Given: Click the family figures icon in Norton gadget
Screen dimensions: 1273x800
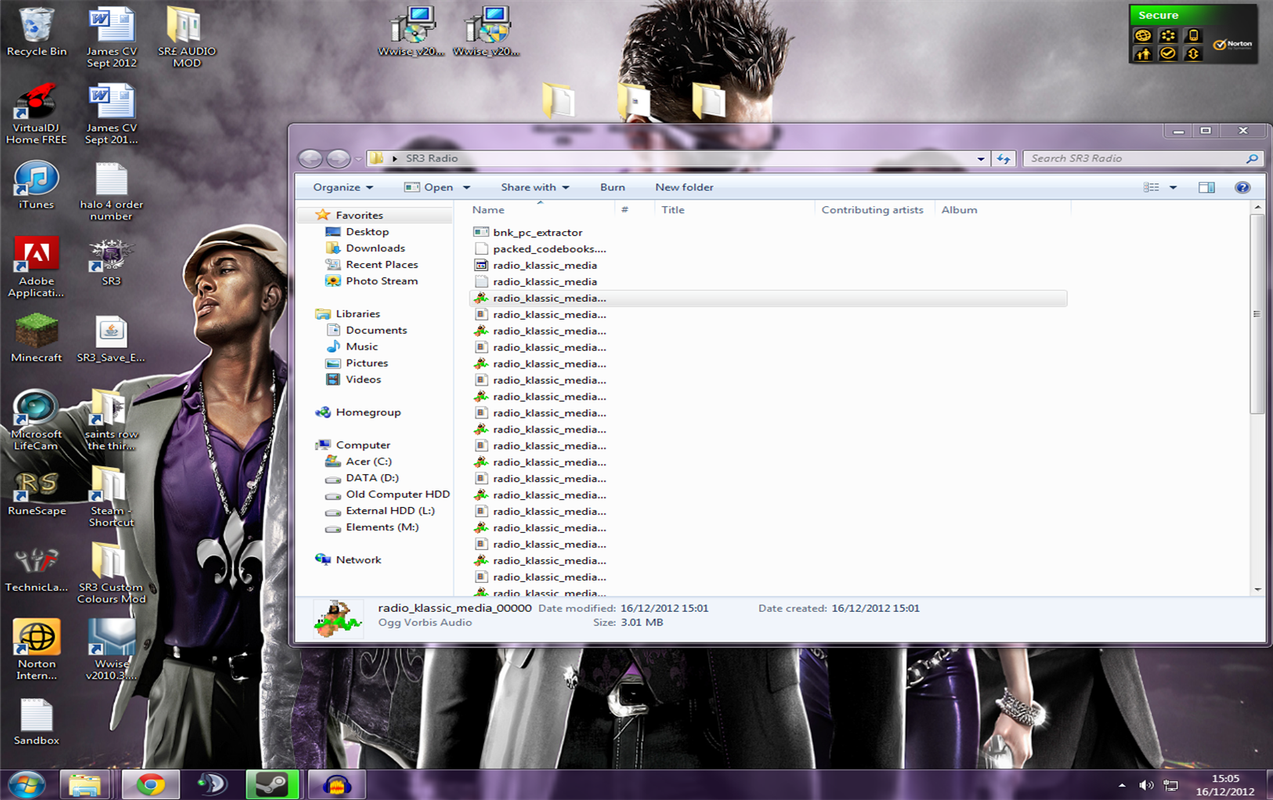Looking at the screenshot, I should 1143,54.
